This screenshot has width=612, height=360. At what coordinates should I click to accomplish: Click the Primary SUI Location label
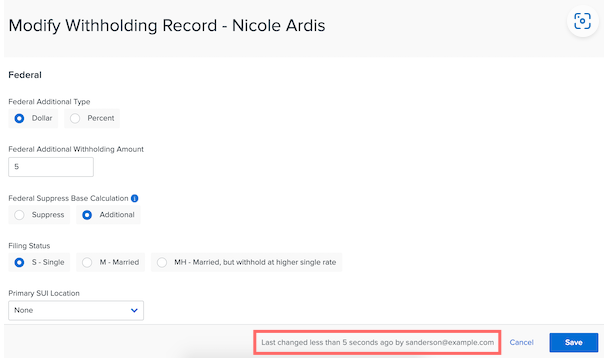point(44,293)
